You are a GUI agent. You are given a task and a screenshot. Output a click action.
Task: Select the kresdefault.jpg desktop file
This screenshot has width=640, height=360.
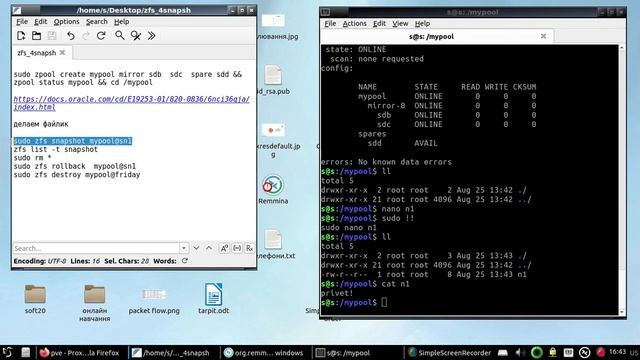tap(273, 141)
